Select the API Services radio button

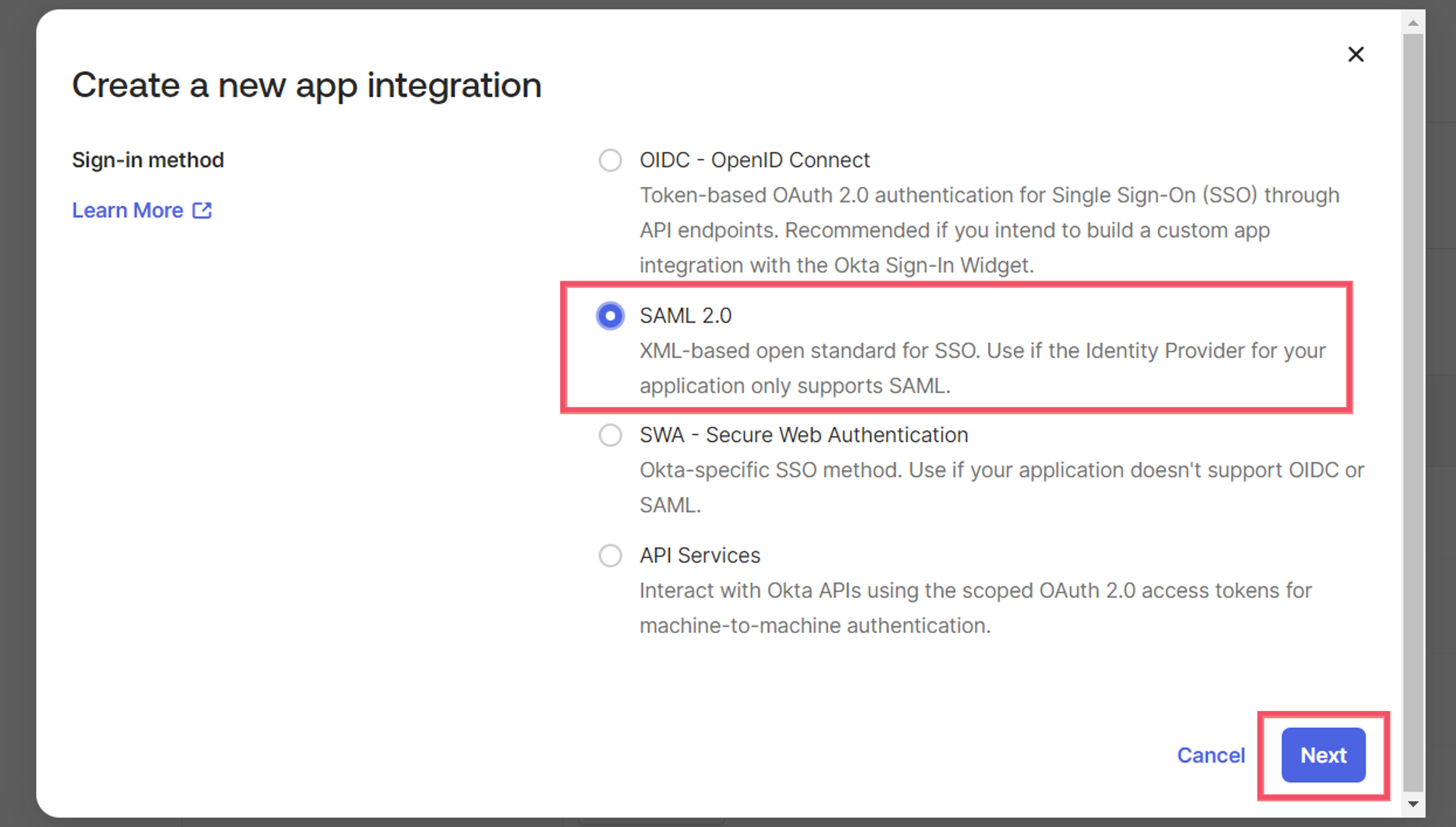[x=610, y=555]
